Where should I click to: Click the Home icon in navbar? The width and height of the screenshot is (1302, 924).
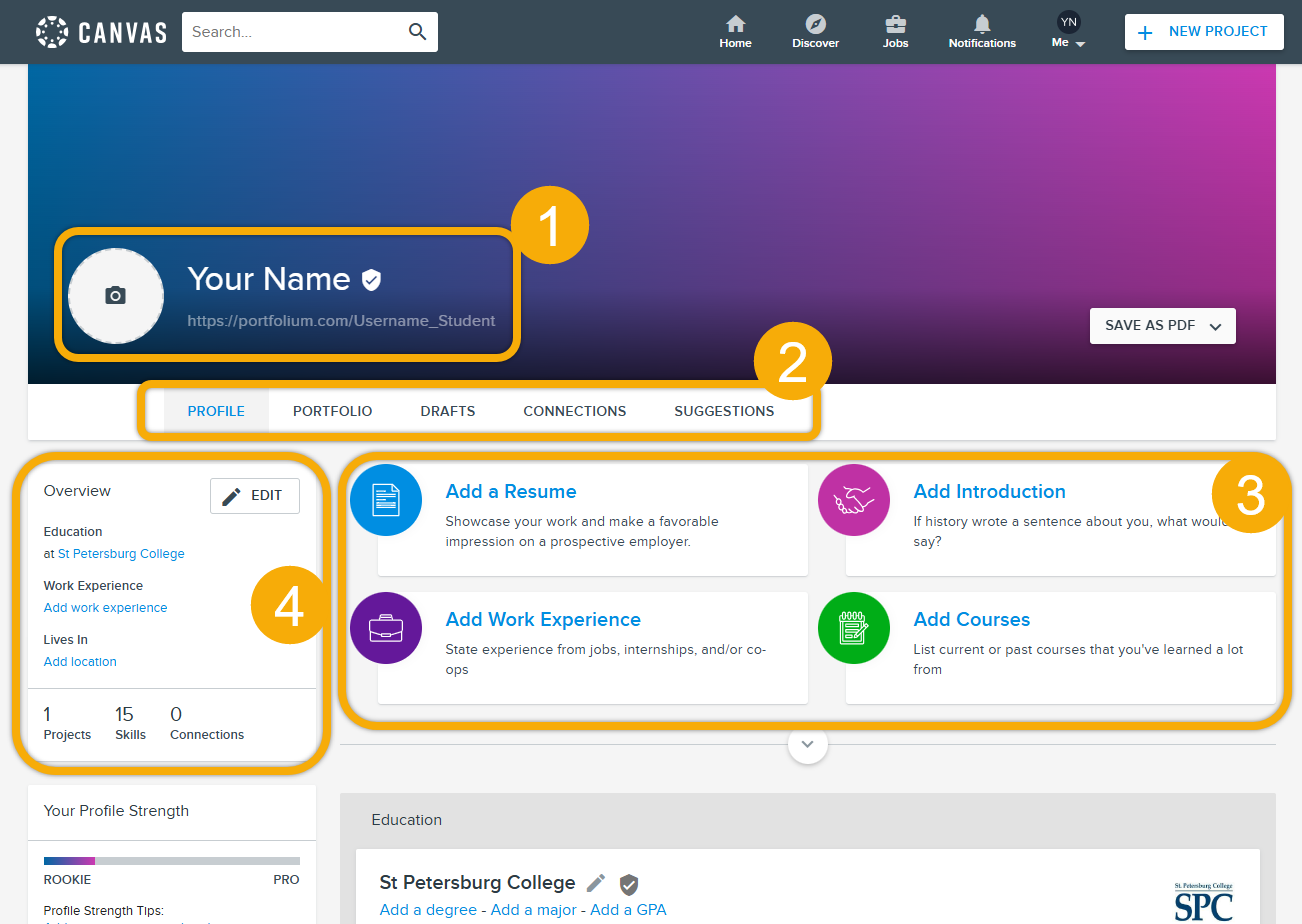(735, 24)
